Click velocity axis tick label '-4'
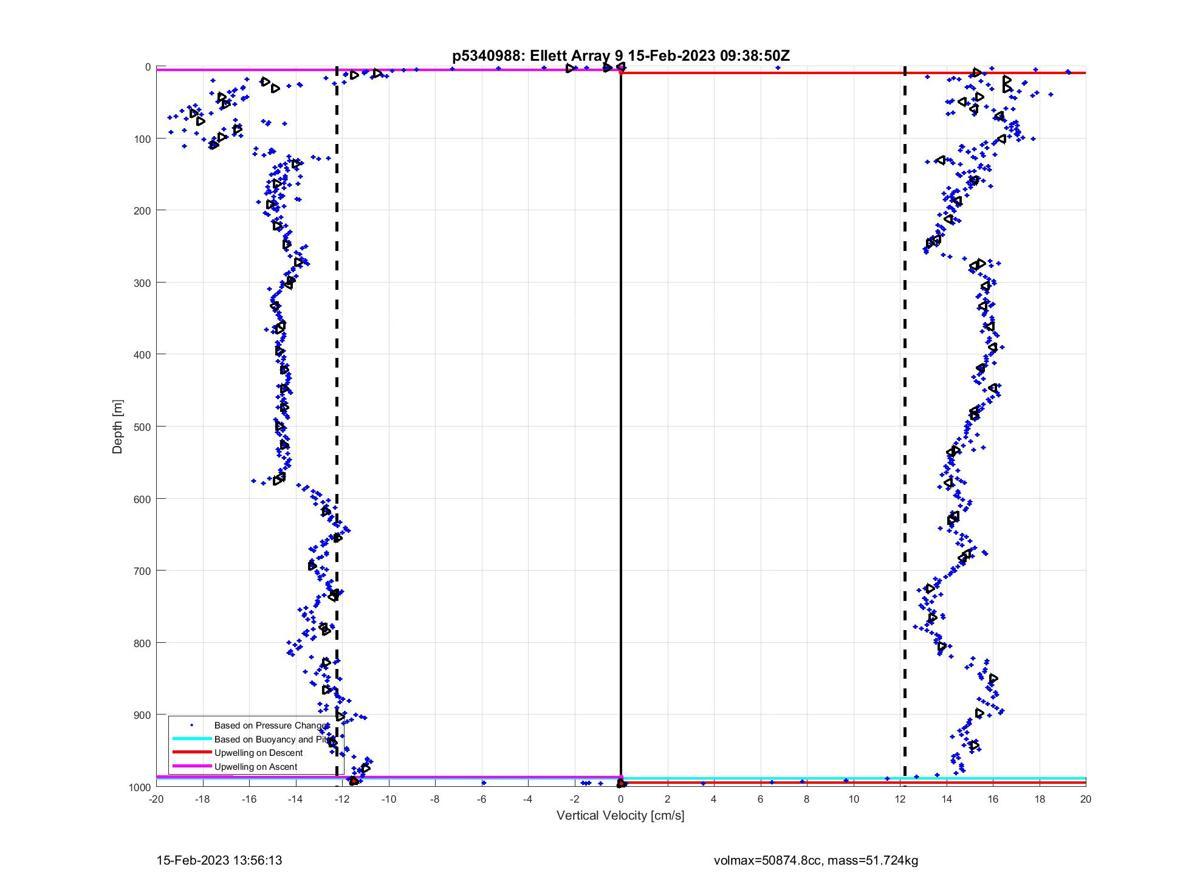The image size is (1200, 885). (528, 799)
